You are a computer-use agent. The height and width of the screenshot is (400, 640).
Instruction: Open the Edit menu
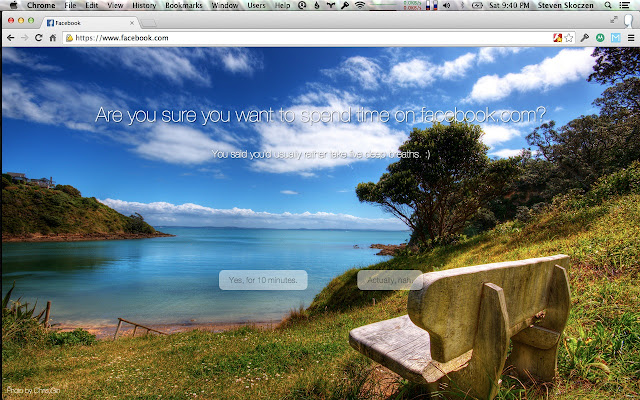pos(91,5)
